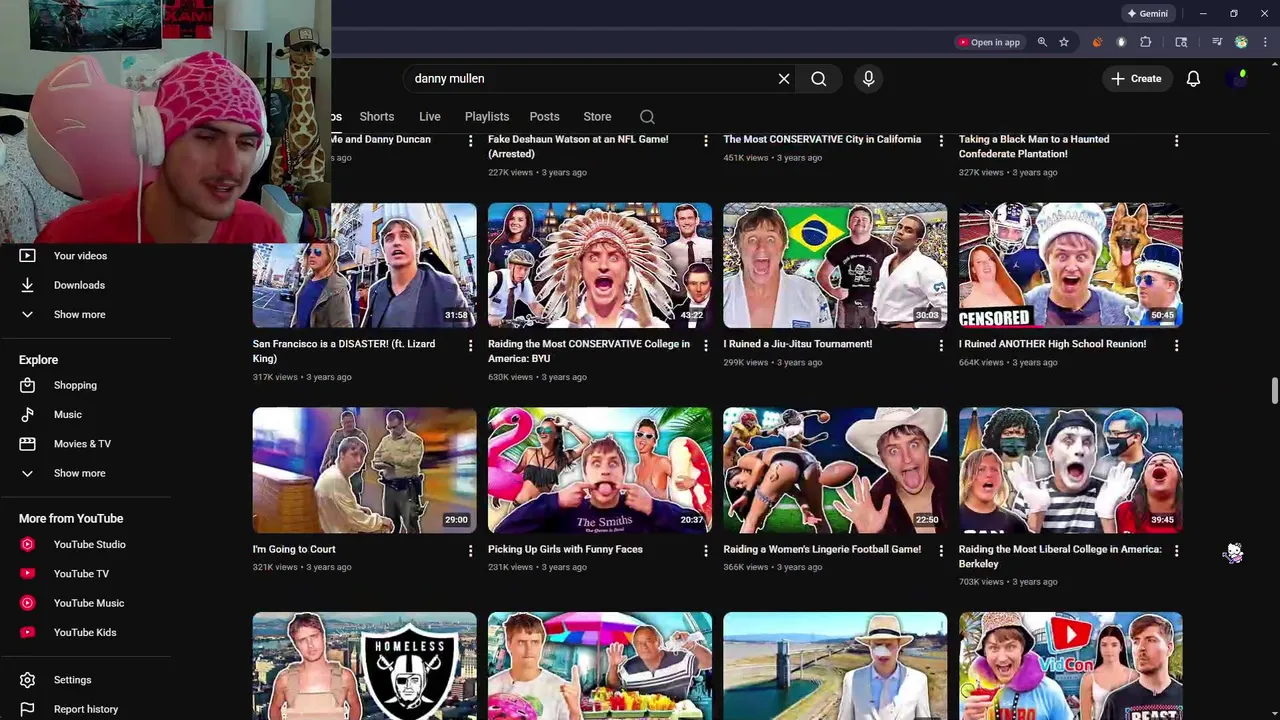Viewport: 1280px width, 720px height.
Task: Click title Picking Up Girls with Funny Faces
Action: tap(565, 549)
